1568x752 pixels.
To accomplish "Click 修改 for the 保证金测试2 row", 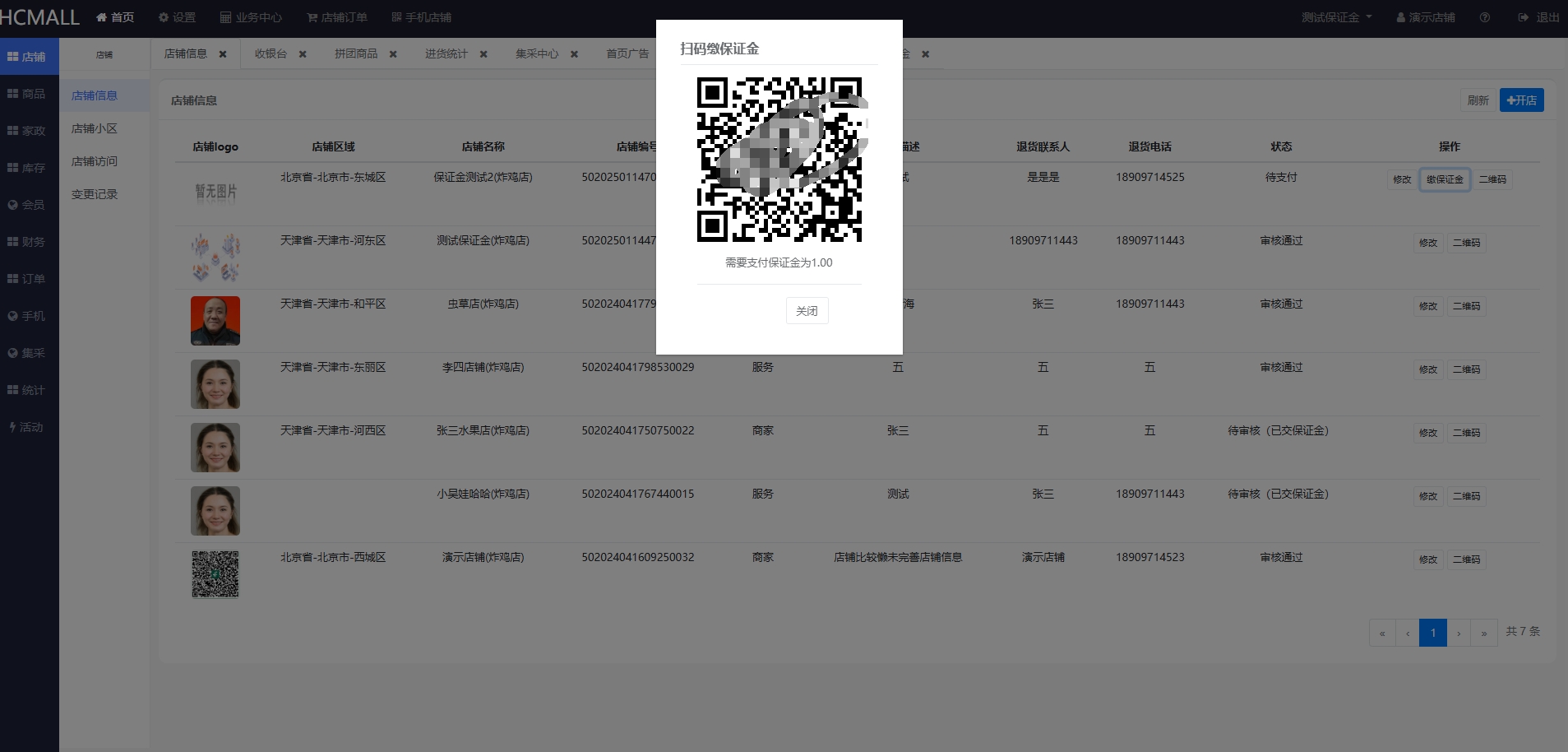I will (x=1402, y=179).
